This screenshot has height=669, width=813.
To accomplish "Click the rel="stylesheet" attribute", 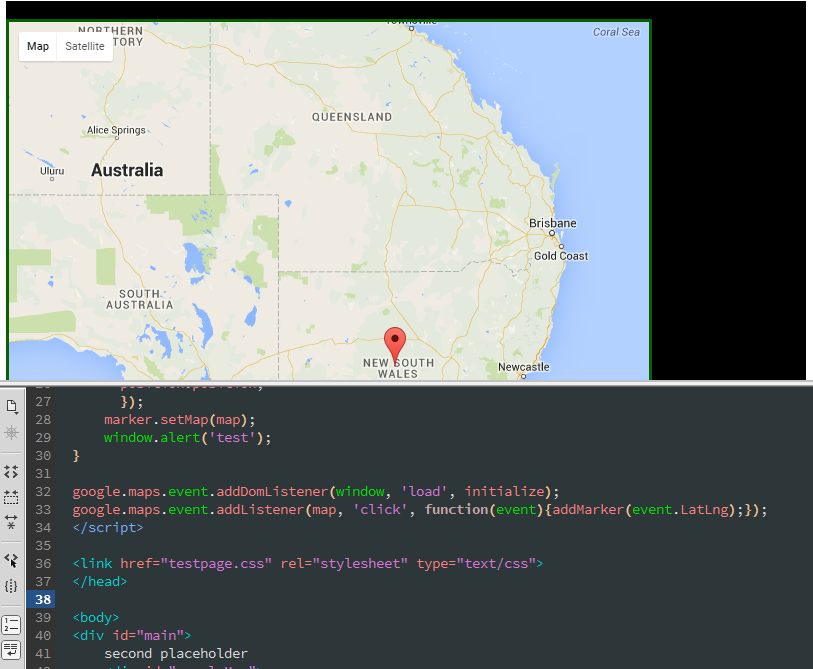I will (344, 564).
